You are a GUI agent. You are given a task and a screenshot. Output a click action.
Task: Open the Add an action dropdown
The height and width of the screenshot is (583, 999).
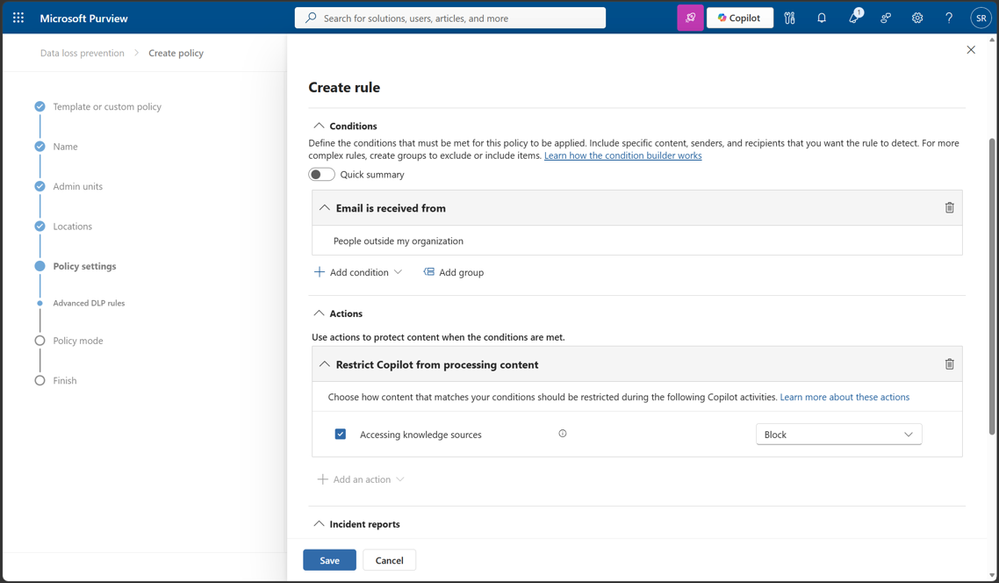click(x=361, y=479)
